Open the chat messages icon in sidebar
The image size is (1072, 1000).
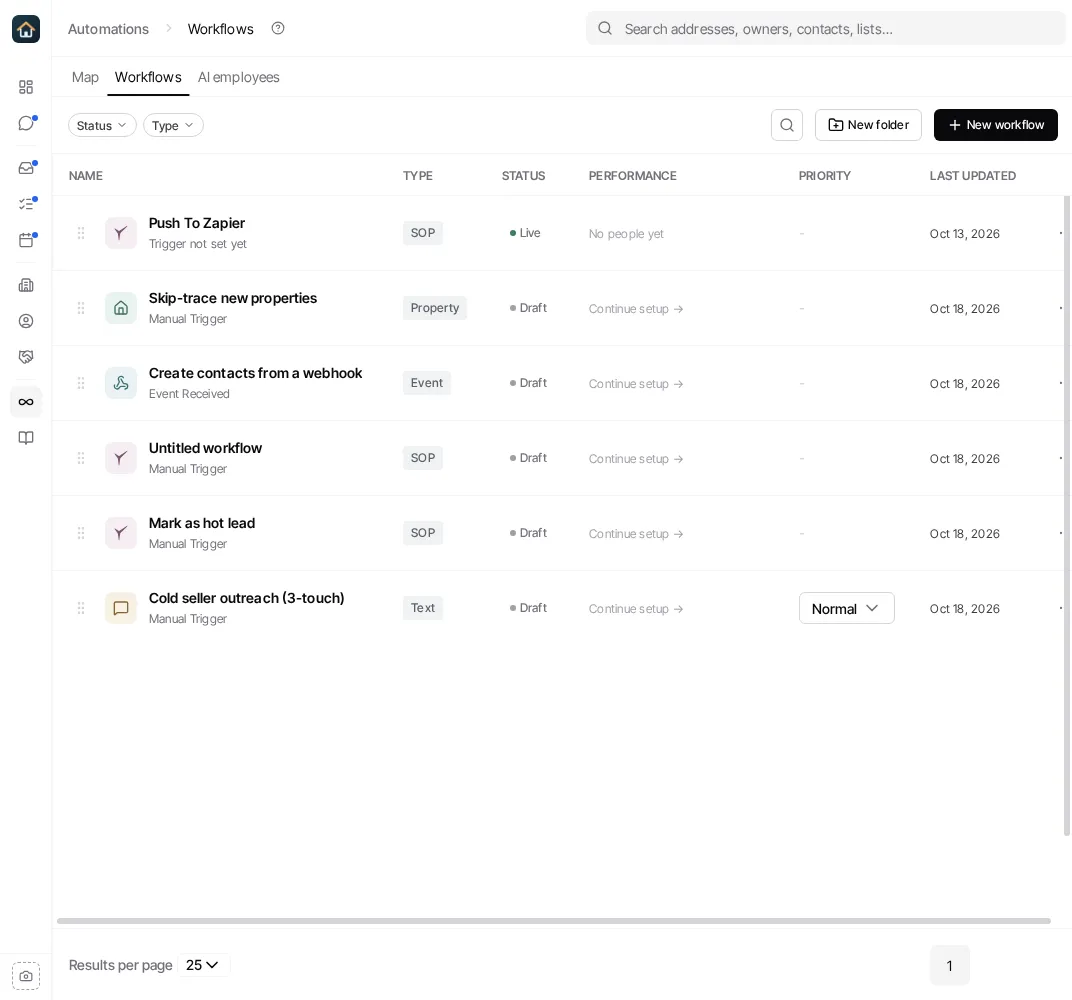26,123
